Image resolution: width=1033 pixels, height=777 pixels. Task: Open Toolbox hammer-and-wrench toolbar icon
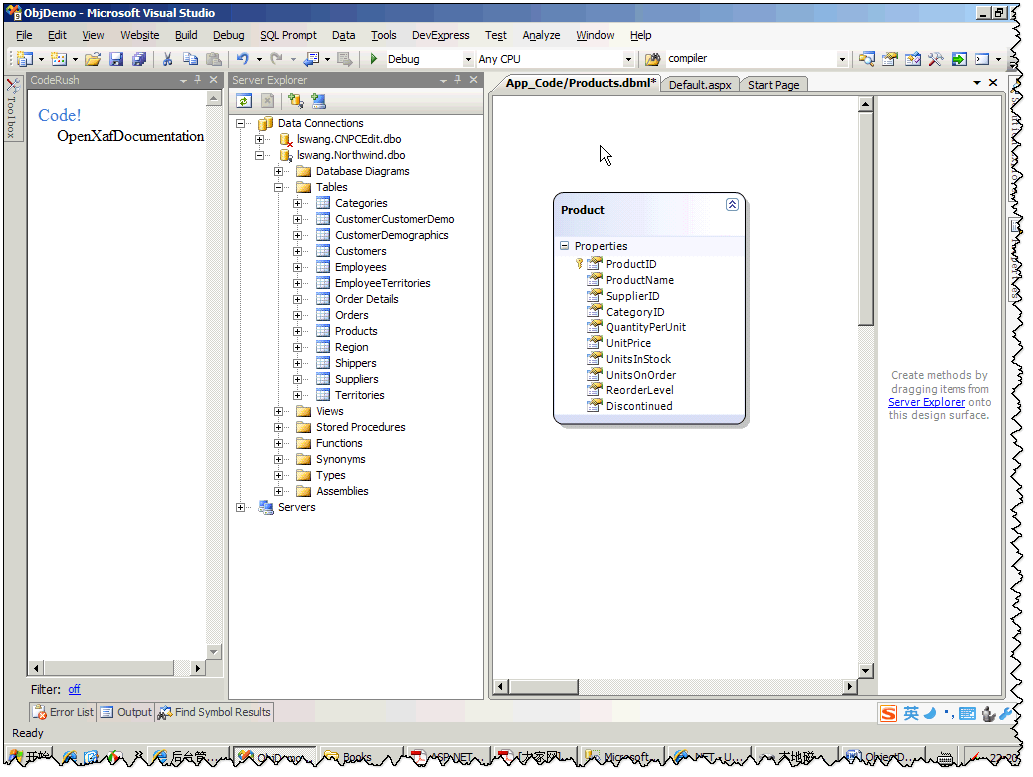click(935, 59)
